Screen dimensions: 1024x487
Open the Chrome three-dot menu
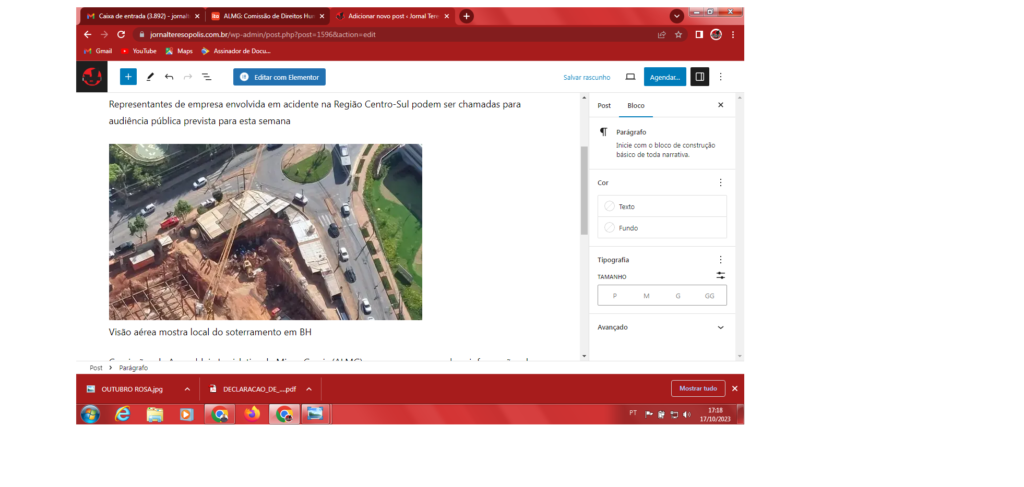click(733, 35)
